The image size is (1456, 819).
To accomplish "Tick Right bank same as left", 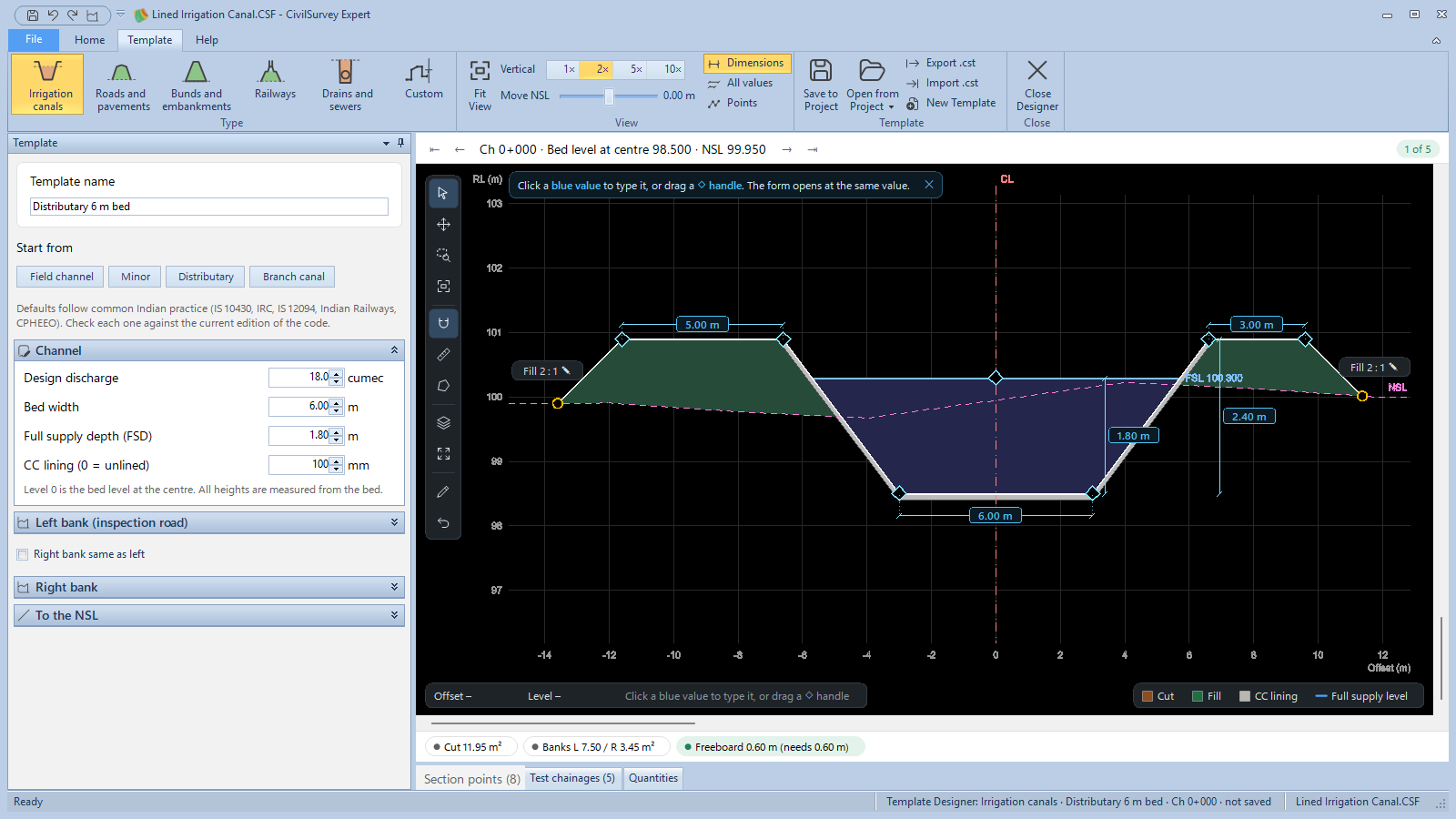I will pyautogui.click(x=23, y=554).
